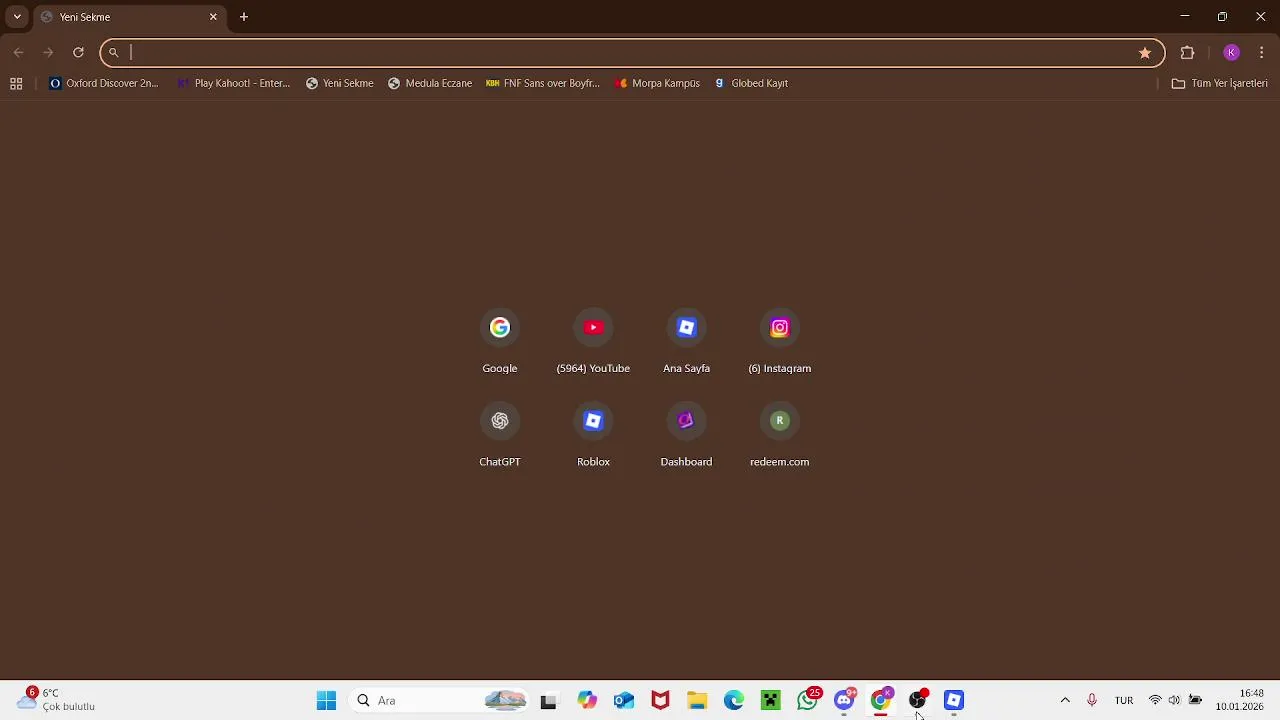Open Microsoft Edge from the taskbar
Screen dimensions: 1280x720
click(734, 700)
